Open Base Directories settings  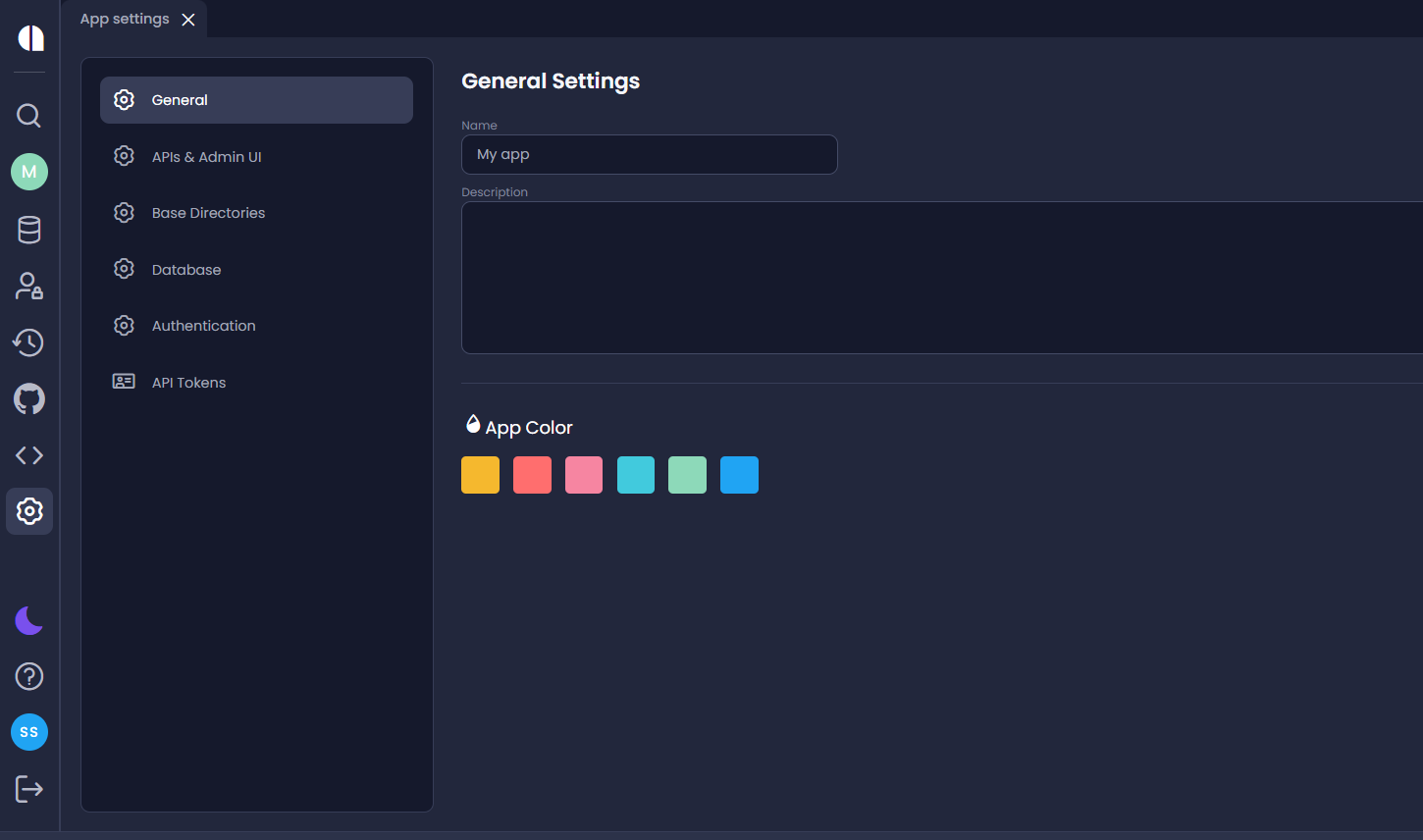coord(256,213)
